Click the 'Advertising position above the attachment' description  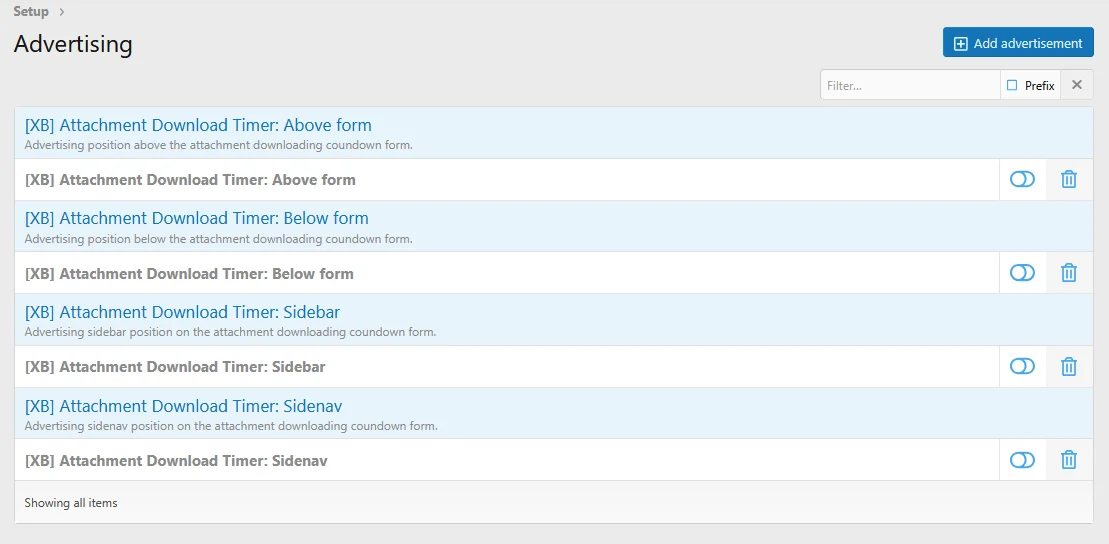pyautogui.click(x=219, y=145)
